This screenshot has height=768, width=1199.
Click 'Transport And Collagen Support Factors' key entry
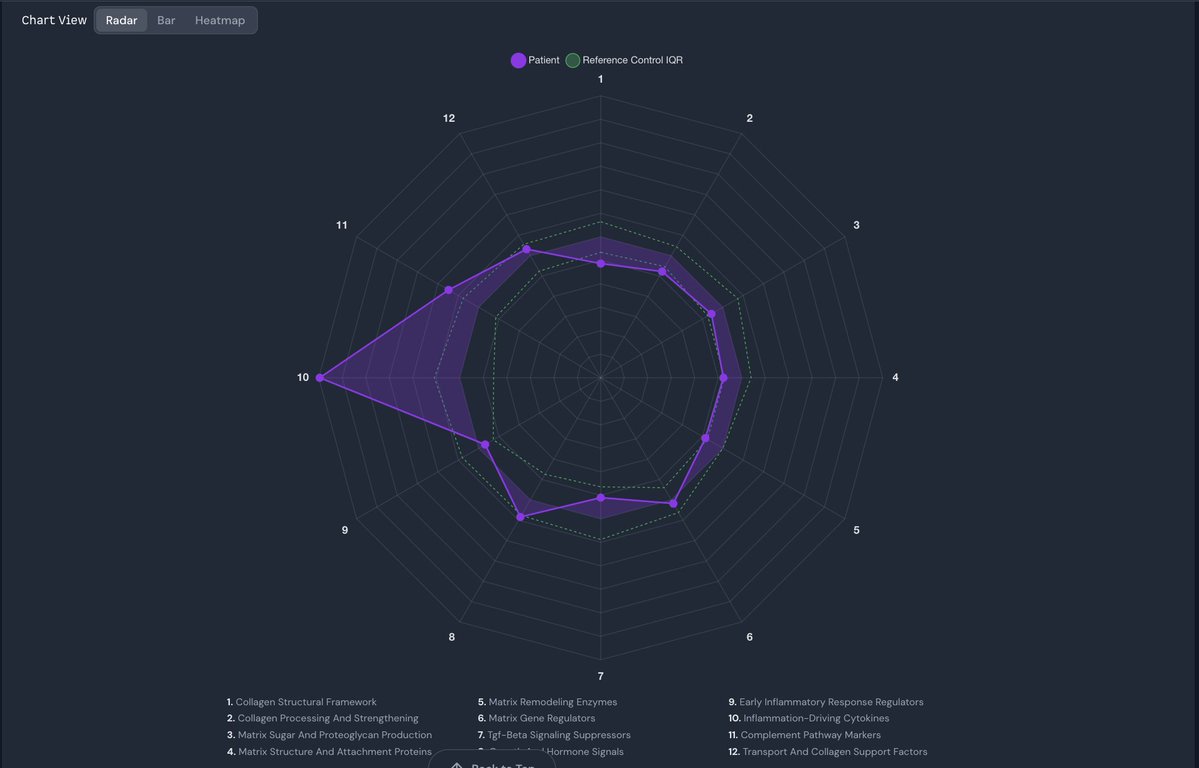[828, 752]
